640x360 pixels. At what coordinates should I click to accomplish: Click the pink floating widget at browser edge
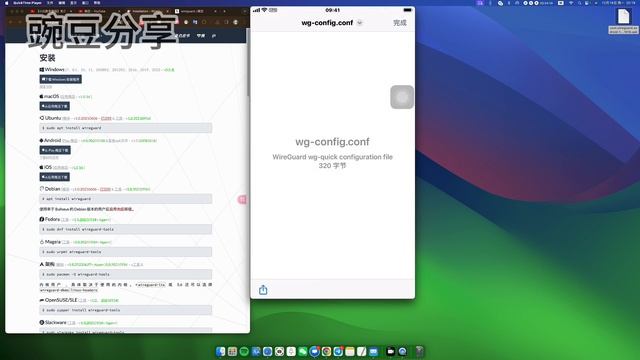(x=242, y=200)
